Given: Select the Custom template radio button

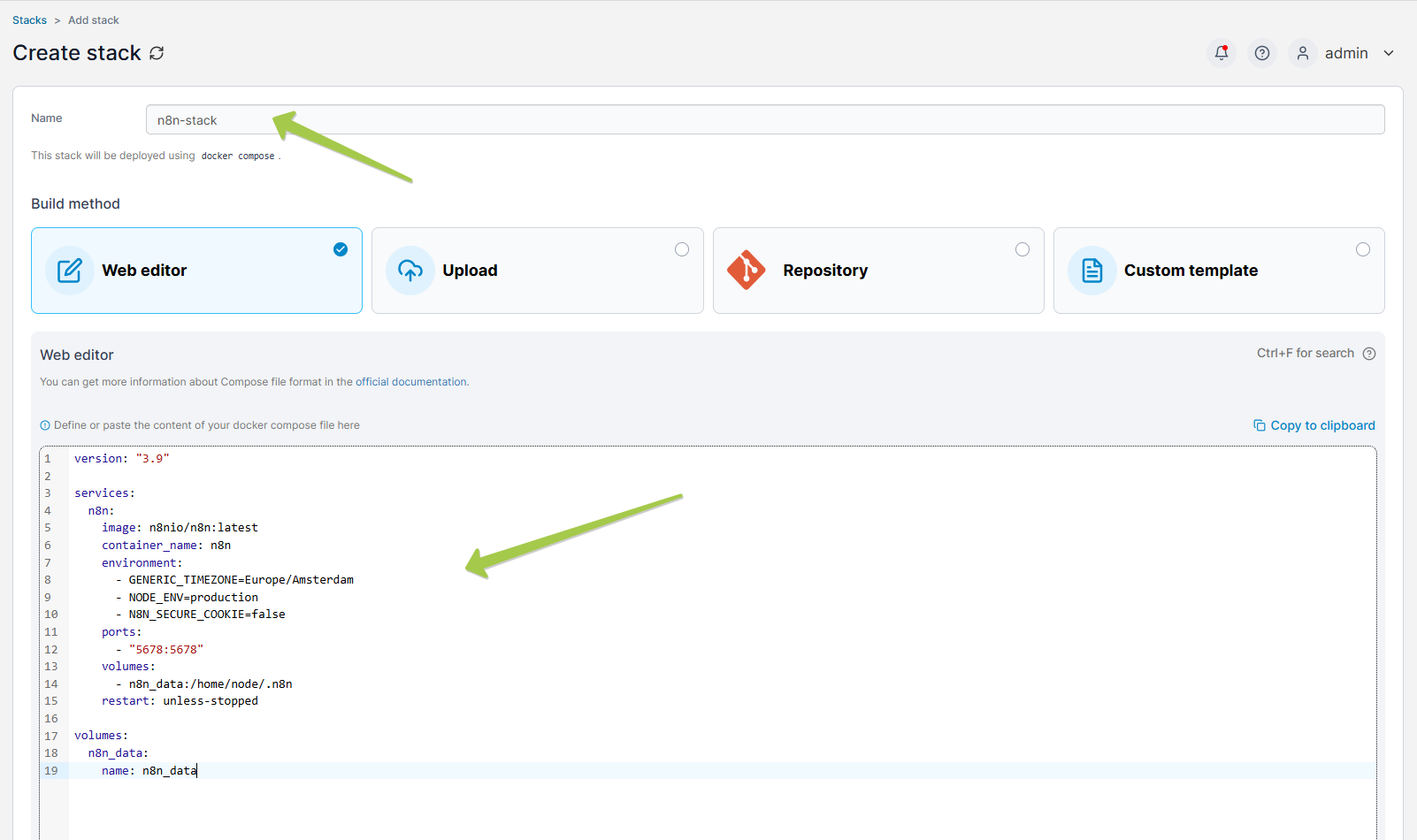Looking at the screenshot, I should [1363, 249].
